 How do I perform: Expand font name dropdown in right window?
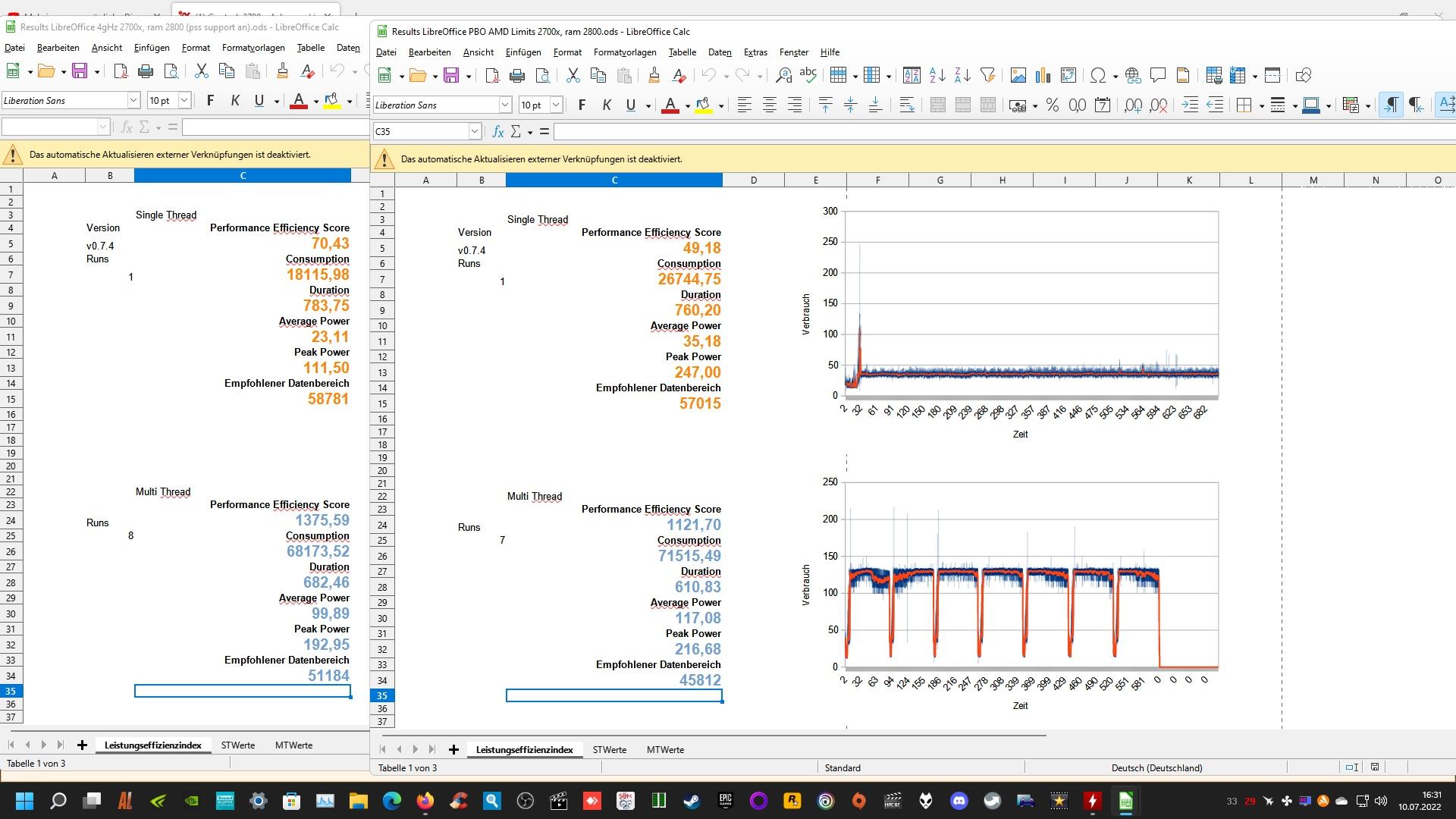coord(505,105)
